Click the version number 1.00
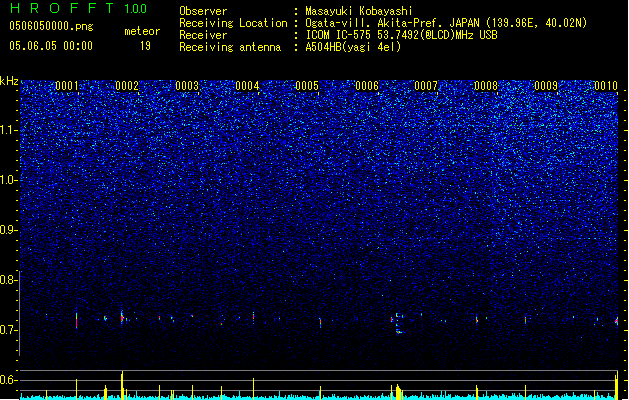The height and width of the screenshot is (400, 629). click(x=136, y=9)
